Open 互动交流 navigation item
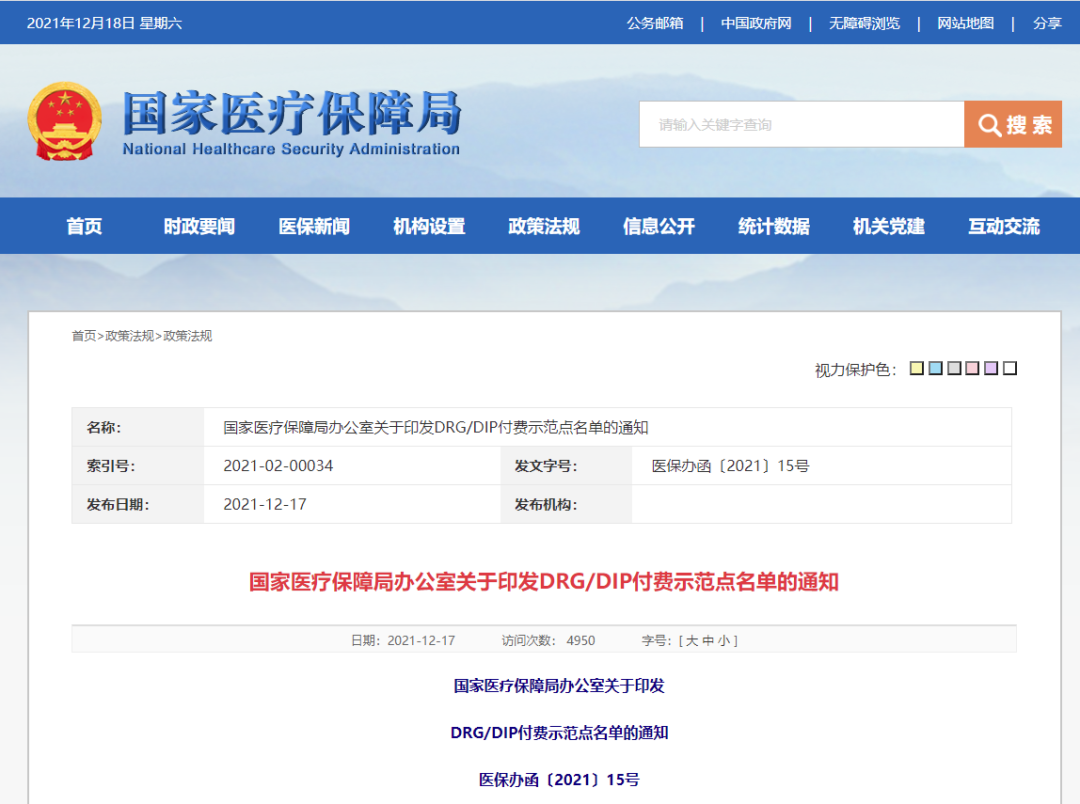 click(1004, 226)
